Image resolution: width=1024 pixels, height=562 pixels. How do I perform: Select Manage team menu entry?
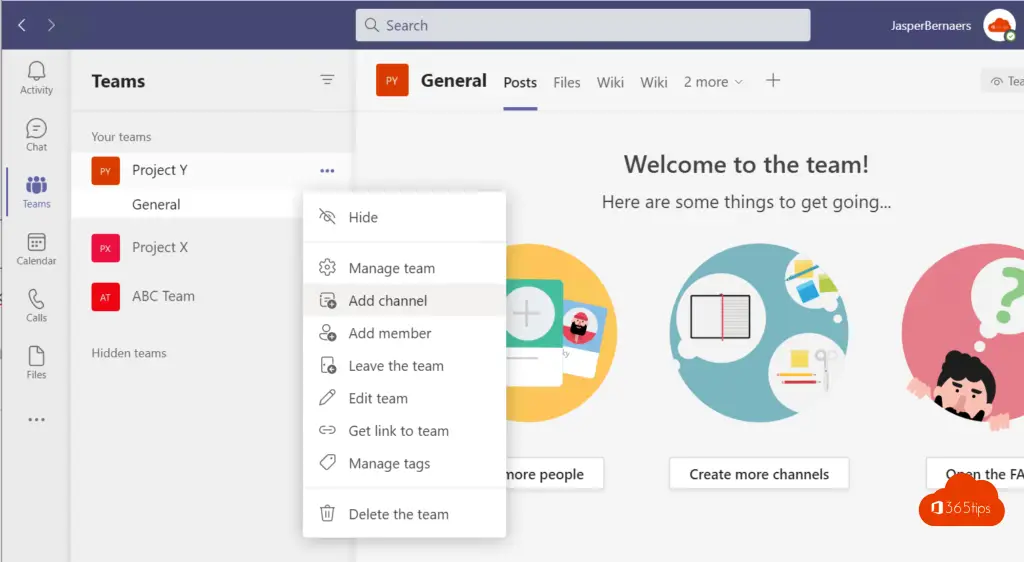[391, 268]
